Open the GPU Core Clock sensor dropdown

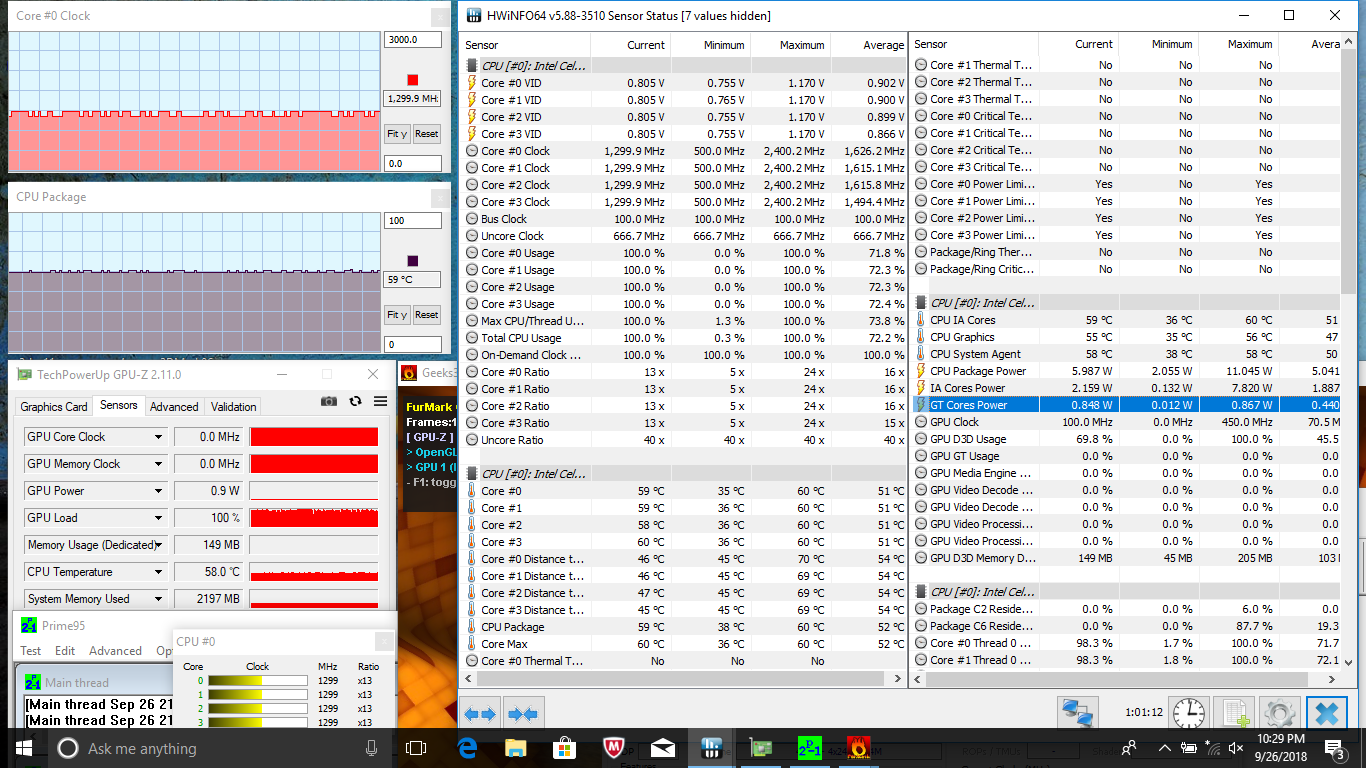tap(158, 437)
